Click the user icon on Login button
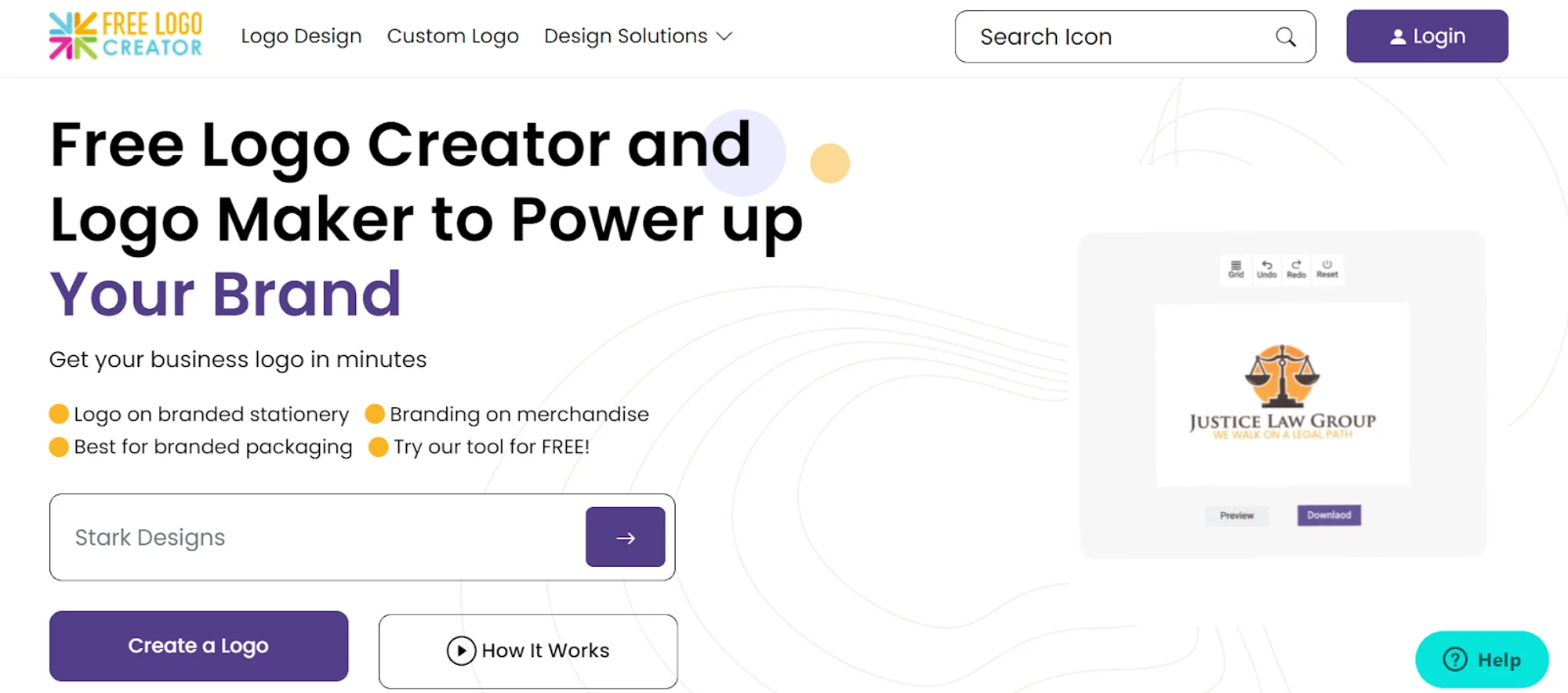Image resolution: width=1568 pixels, height=693 pixels. click(1397, 37)
